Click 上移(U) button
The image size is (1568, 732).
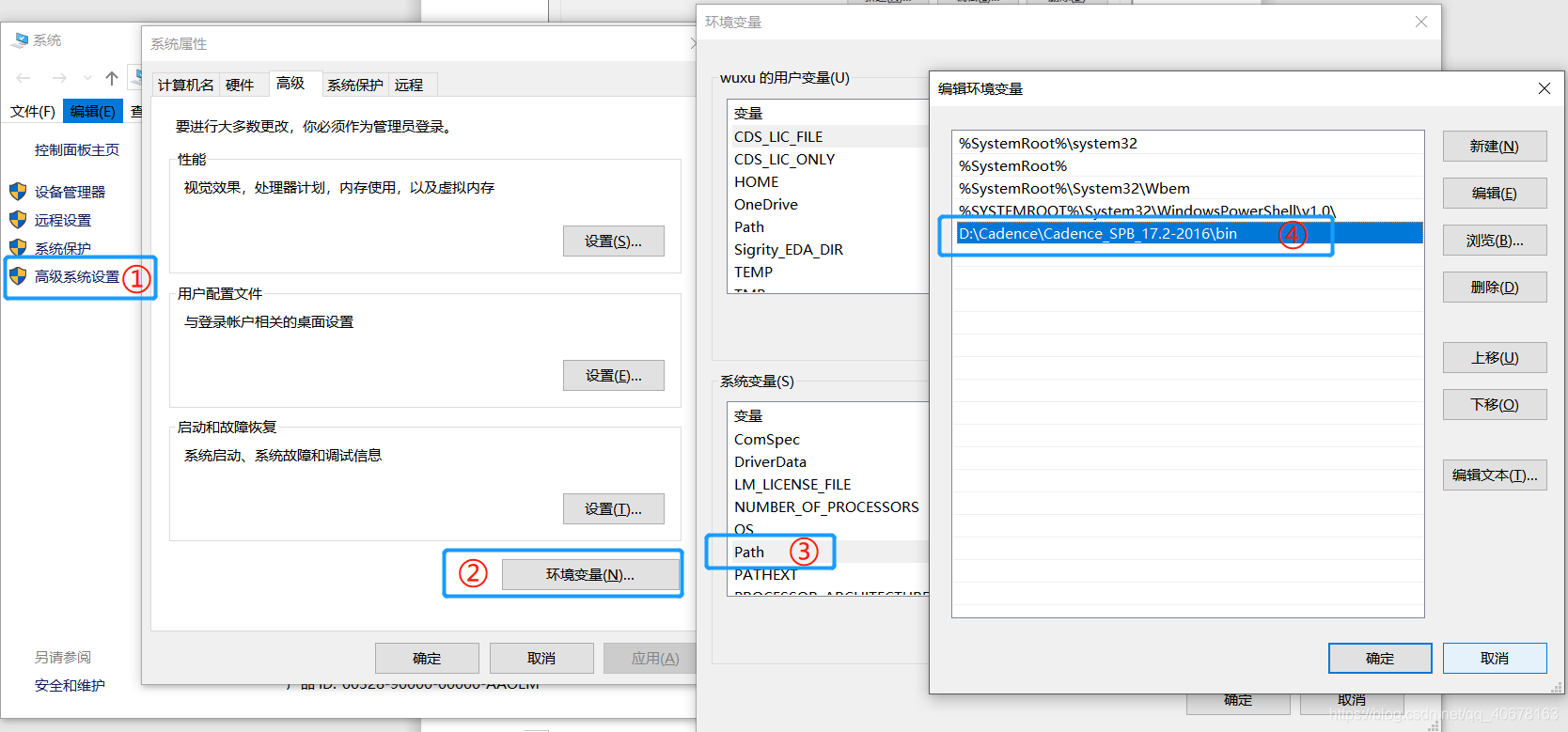[1495, 358]
